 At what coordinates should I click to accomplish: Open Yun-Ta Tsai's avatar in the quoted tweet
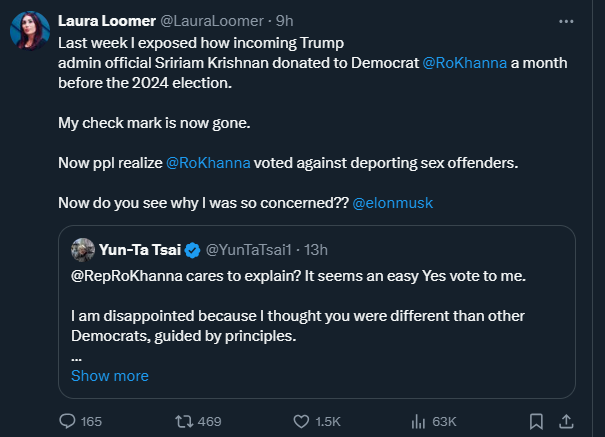[83, 248]
